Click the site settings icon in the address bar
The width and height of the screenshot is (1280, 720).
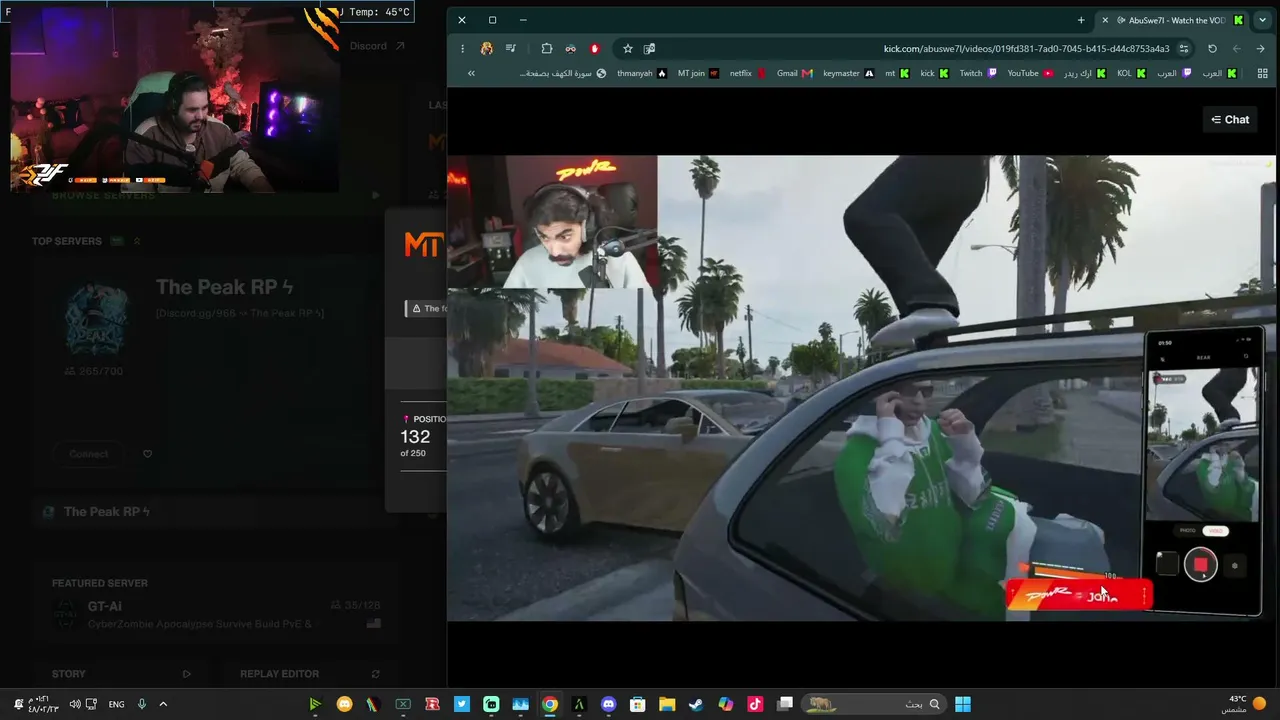[x=1184, y=48]
